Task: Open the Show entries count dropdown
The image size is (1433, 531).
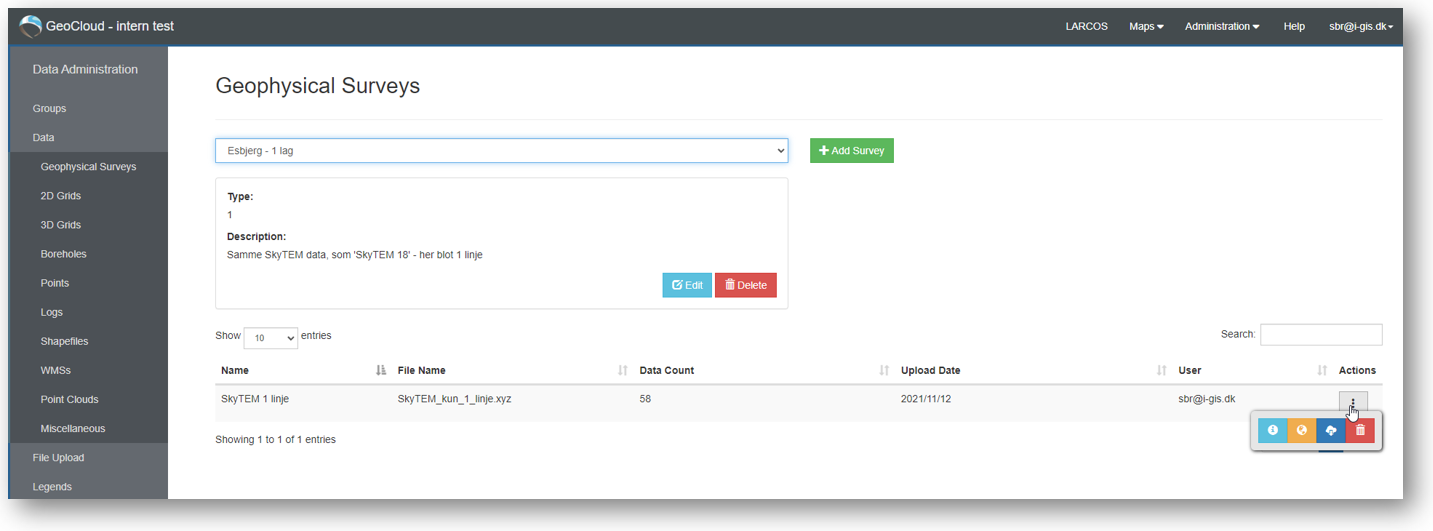Action: [x=270, y=337]
